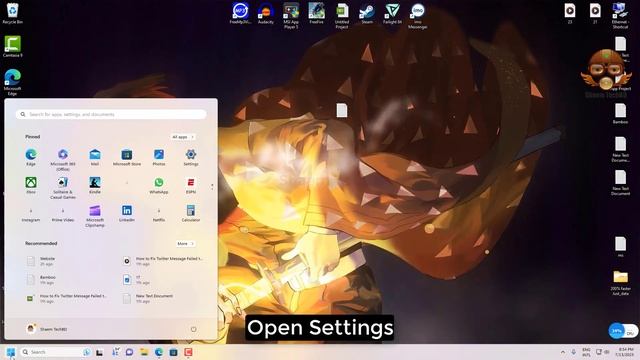Viewport: 640px width, 360px height.
Task: Open Edge in the Start menu pinned apps
Action: [x=31, y=157]
